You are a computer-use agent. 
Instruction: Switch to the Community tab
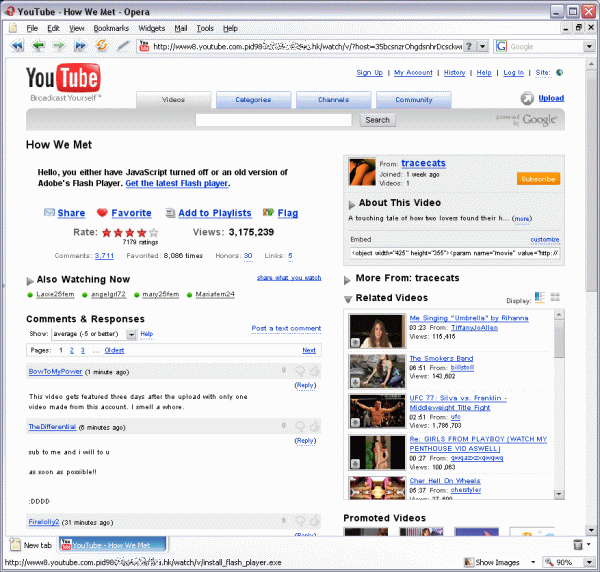pyautogui.click(x=414, y=99)
